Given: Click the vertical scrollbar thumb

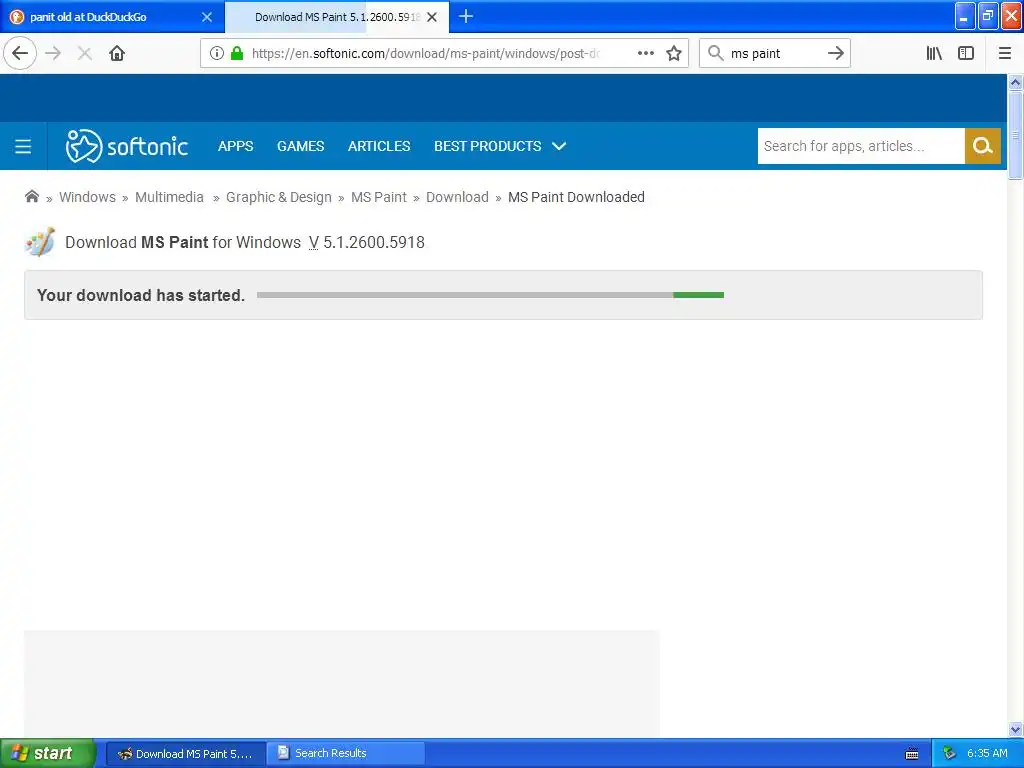Looking at the screenshot, I should click(x=1015, y=135).
